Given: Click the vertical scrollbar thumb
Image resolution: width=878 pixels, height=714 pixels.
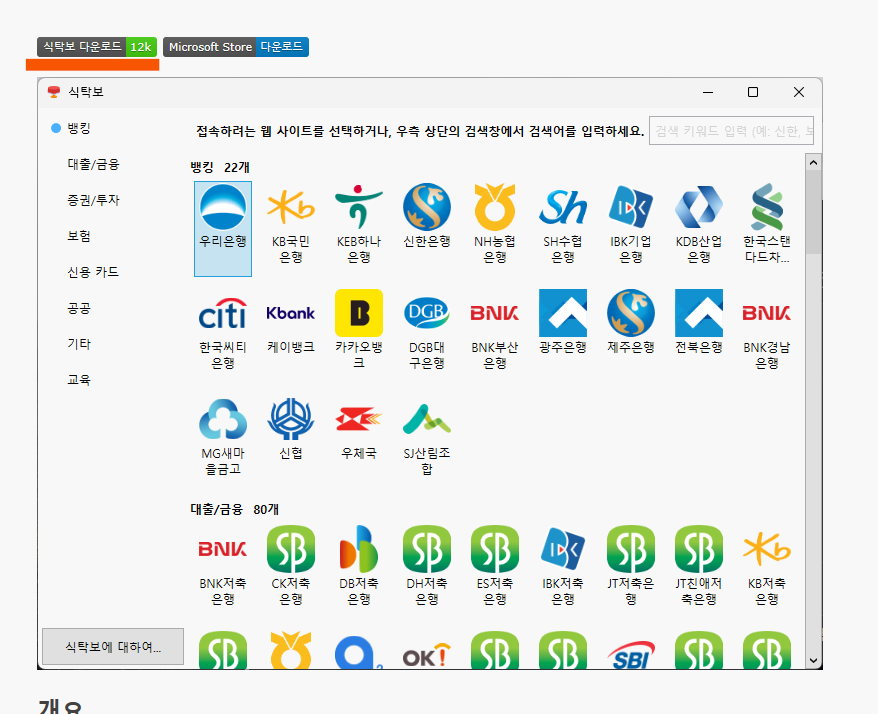Looking at the screenshot, I should pyautogui.click(x=814, y=213).
